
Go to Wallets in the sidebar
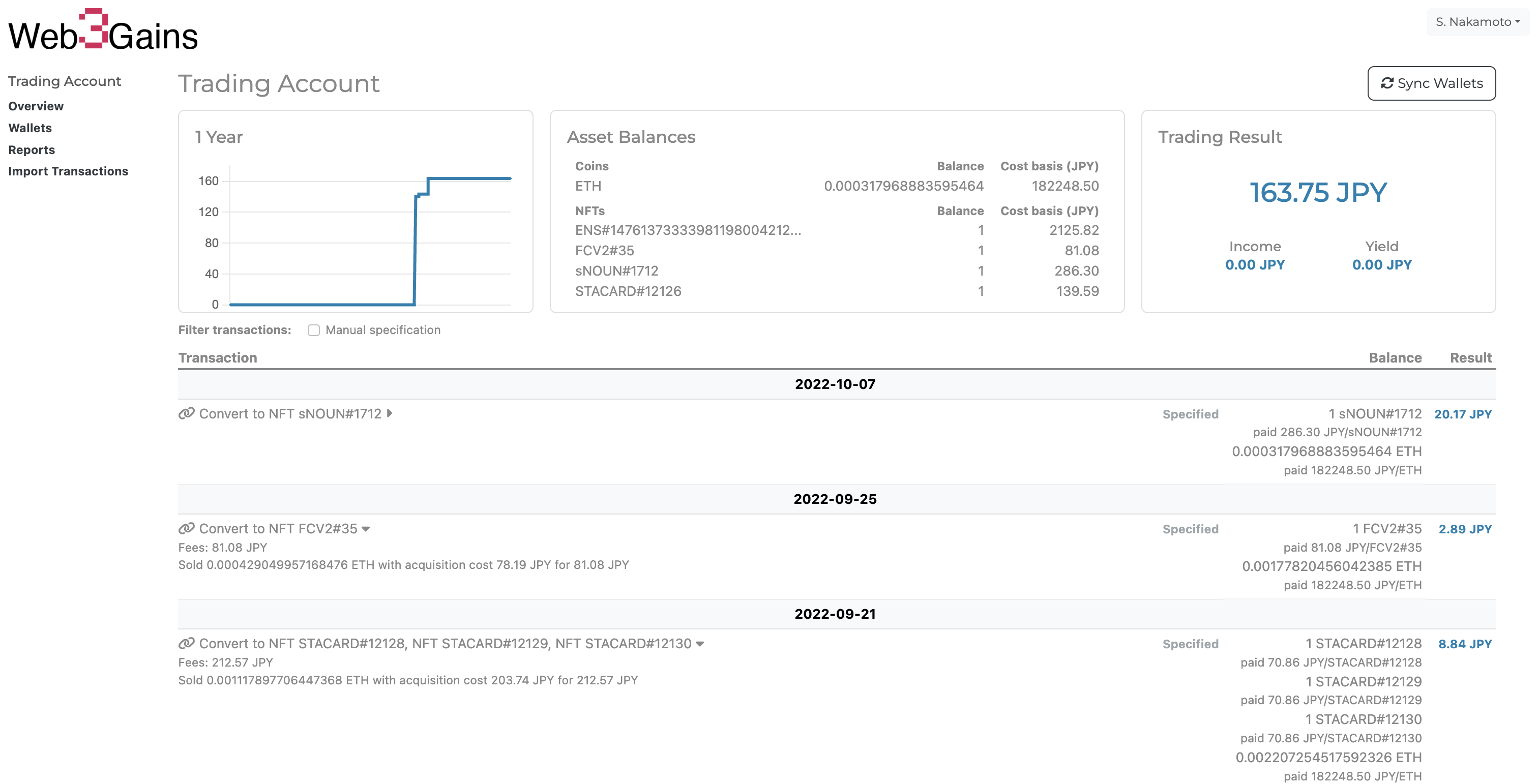click(30, 128)
